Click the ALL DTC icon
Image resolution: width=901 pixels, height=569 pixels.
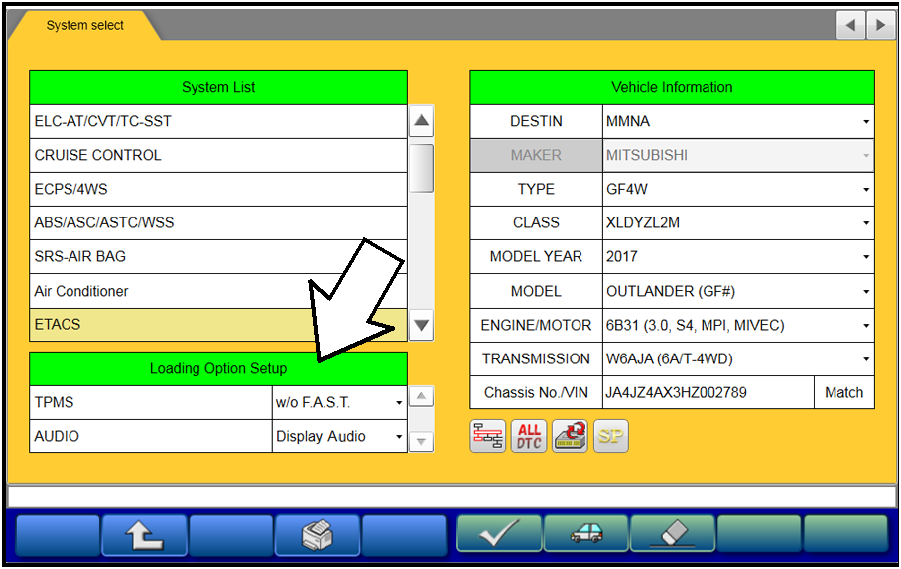(529, 437)
